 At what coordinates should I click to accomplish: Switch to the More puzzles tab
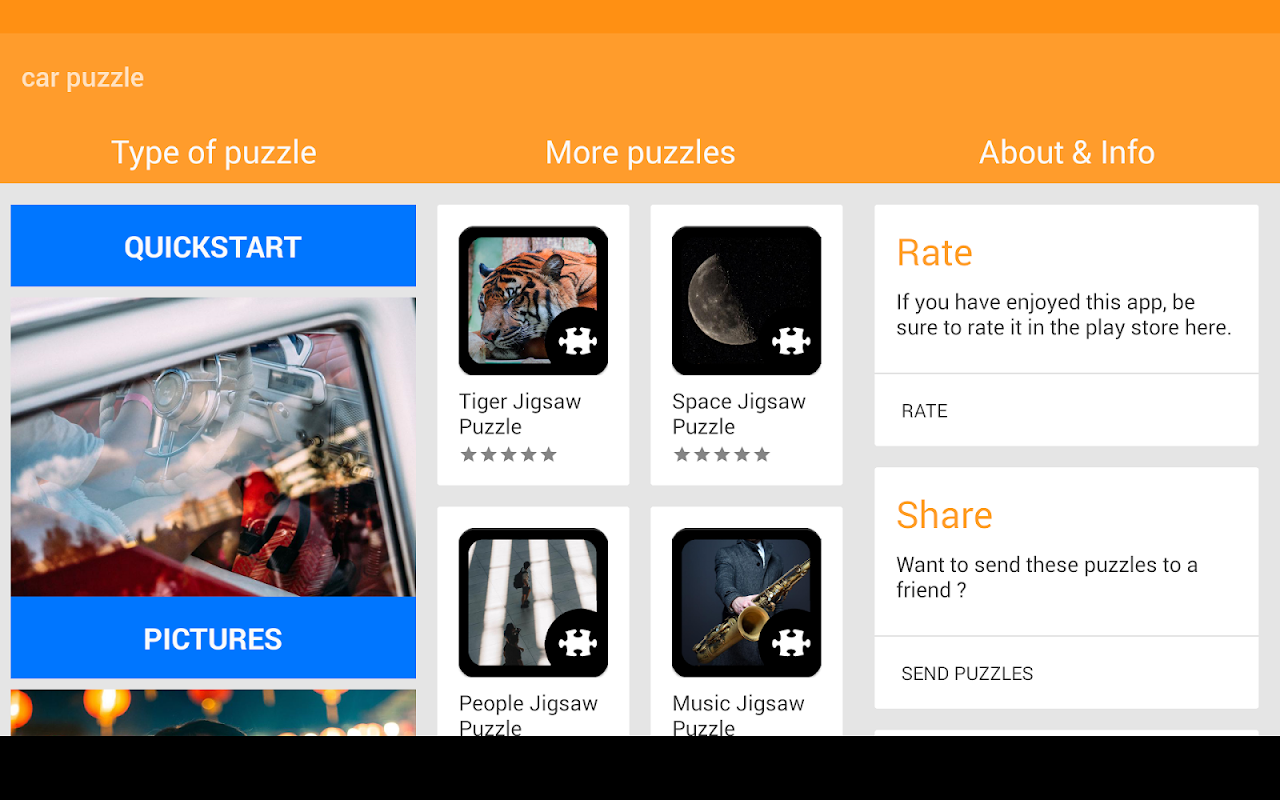click(640, 152)
